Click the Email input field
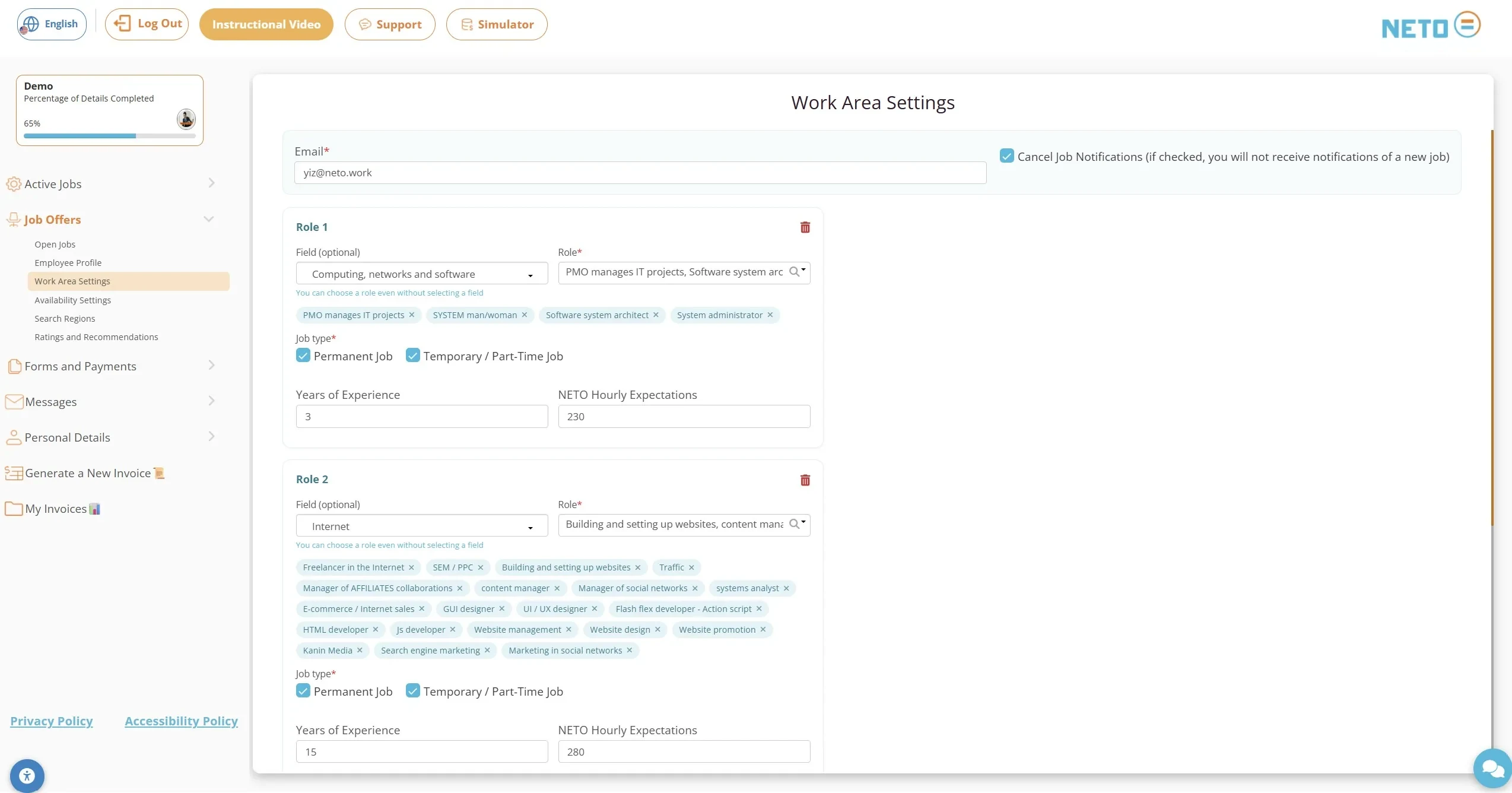This screenshot has width=1512, height=793. click(x=640, y=173)
